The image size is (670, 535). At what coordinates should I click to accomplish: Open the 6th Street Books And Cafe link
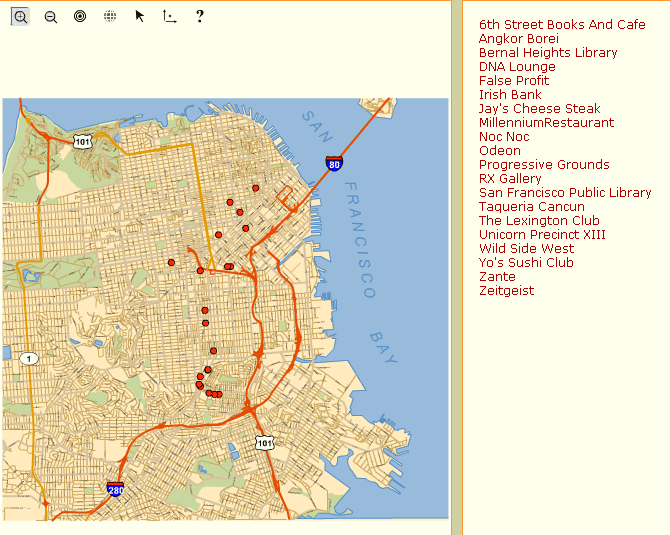[562, 25]
